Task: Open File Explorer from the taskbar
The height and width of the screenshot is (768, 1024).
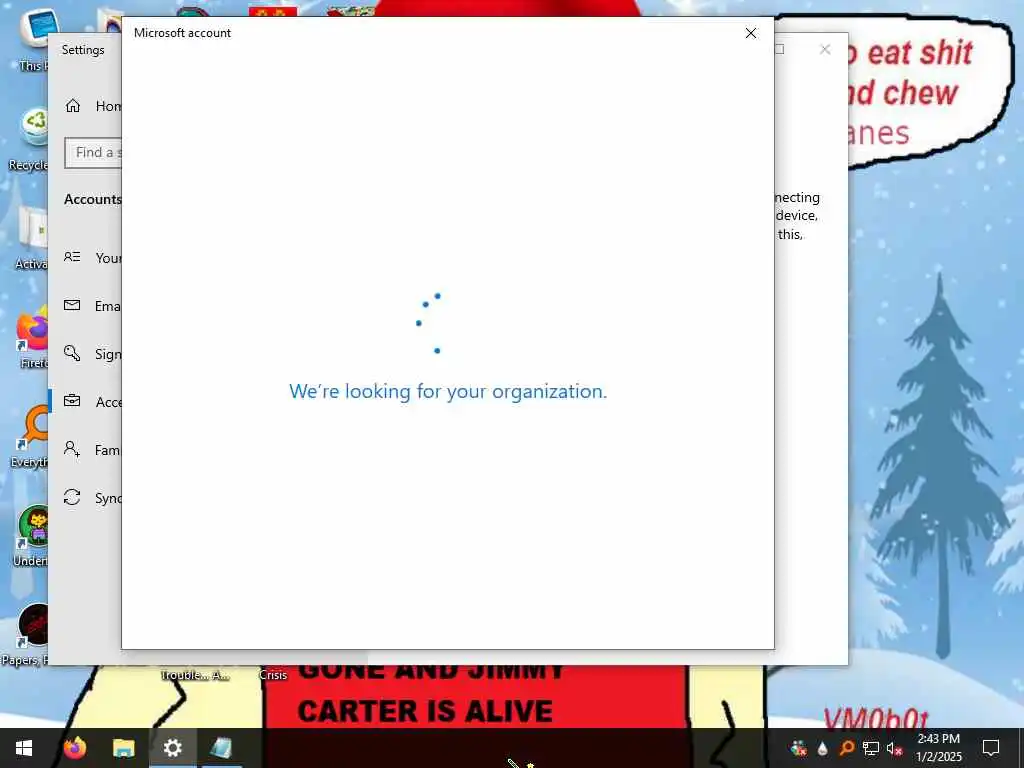Action: 123,748
